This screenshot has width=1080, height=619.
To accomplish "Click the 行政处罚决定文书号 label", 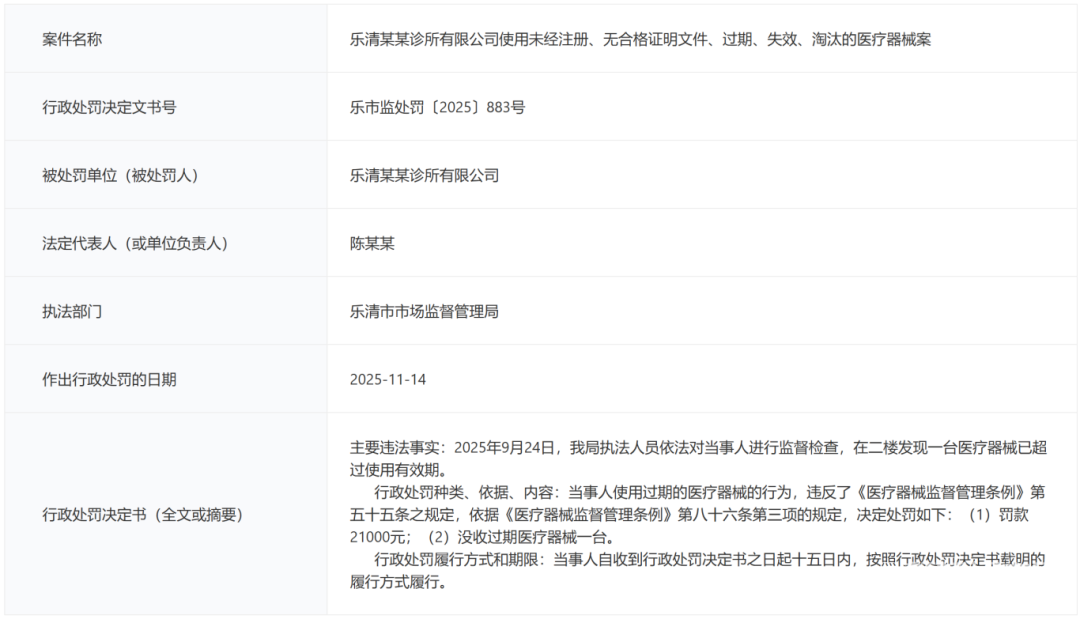I will pos(109,107).
